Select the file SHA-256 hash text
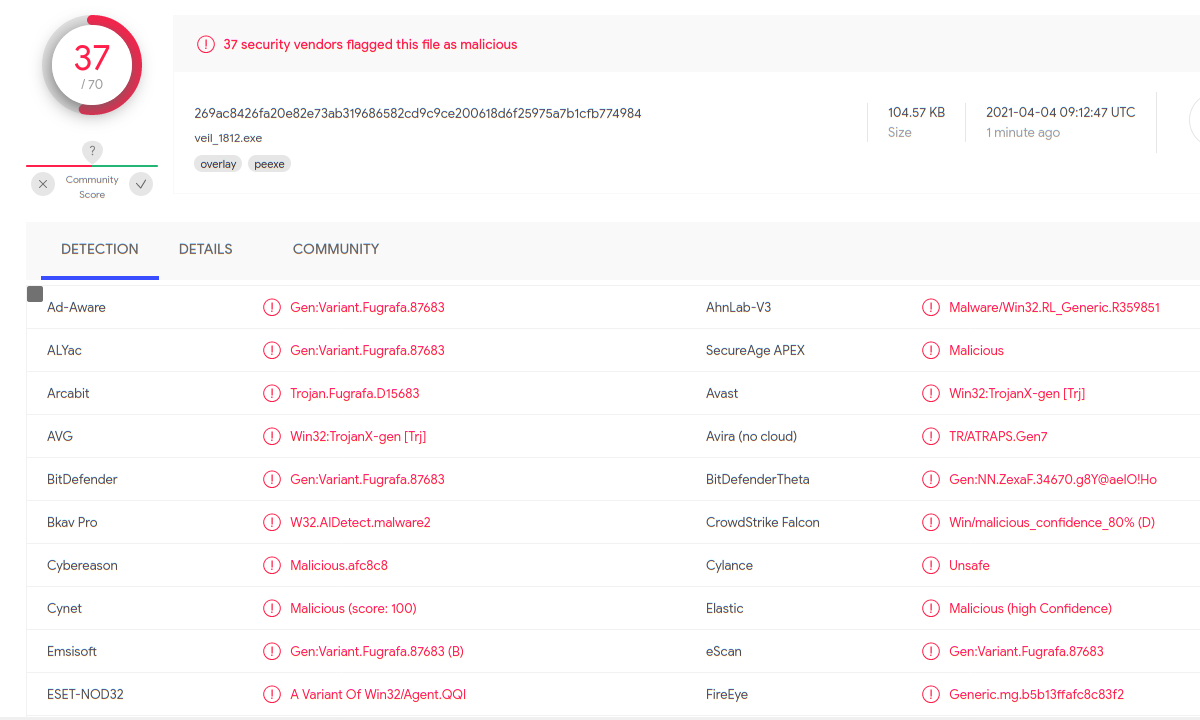This screenshot has height=720, width=1200. pyautogui.click(x=418, y=113)
